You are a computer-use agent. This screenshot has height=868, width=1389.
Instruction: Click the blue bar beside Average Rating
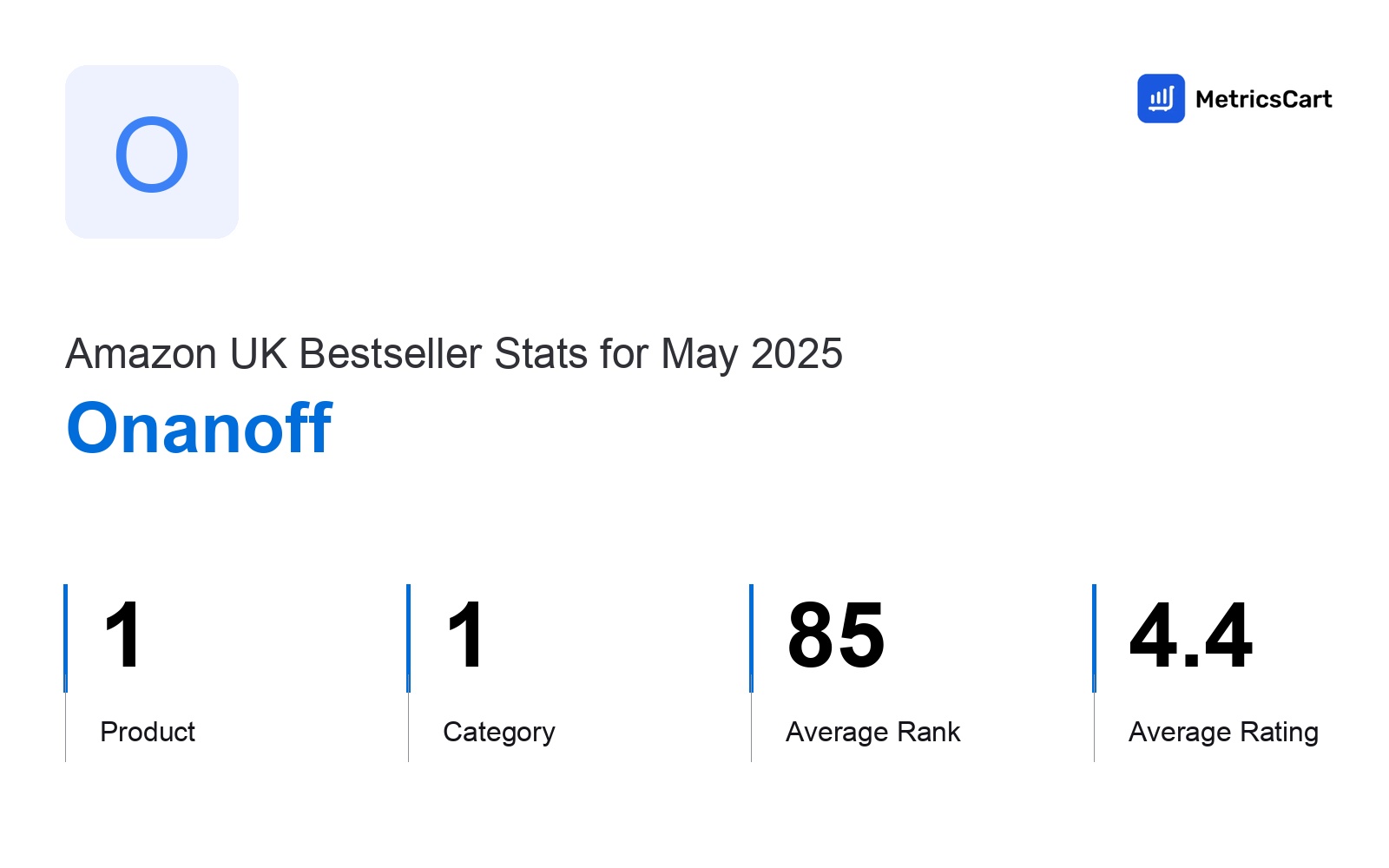1094,638
